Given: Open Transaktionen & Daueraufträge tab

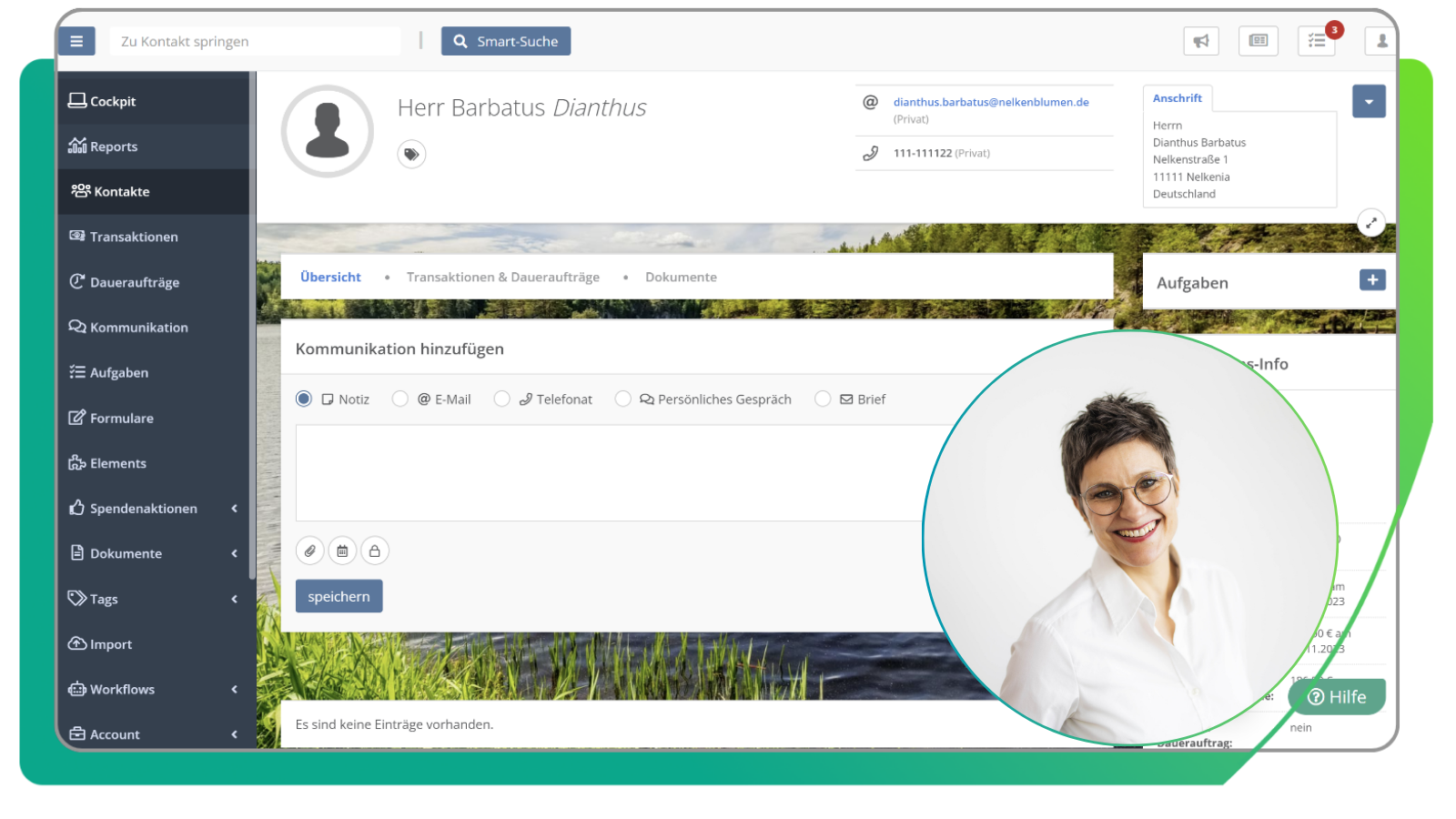Looking at the screenshot, I should (503, 277).
